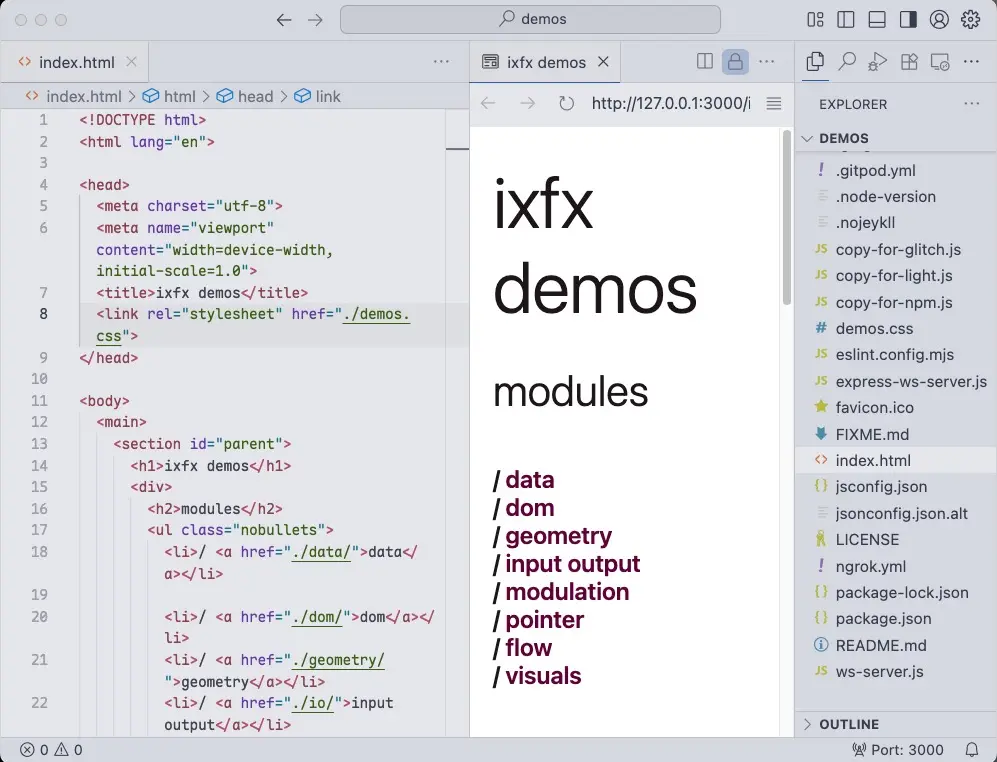This screenshot has height=762, width=997.
Task: Open the Run and Debug view
Action: pyautogui.click(x=878, y=62)
